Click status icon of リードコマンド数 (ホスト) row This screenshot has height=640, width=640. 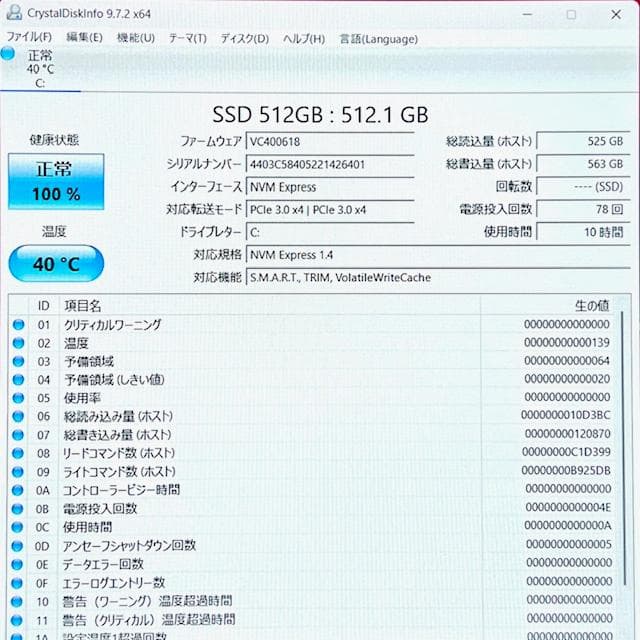18,453
